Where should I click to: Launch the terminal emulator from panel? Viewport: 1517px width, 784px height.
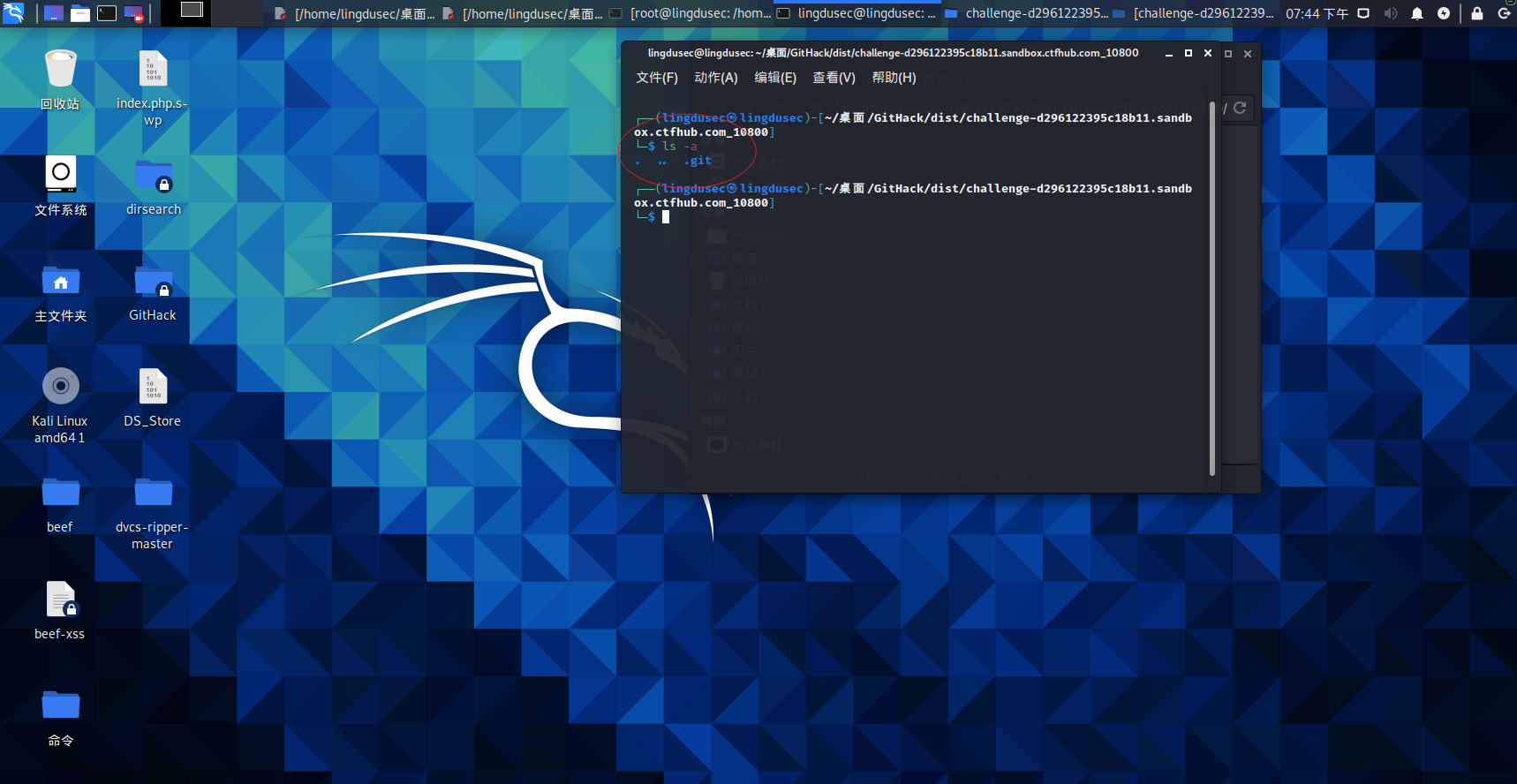107,13
